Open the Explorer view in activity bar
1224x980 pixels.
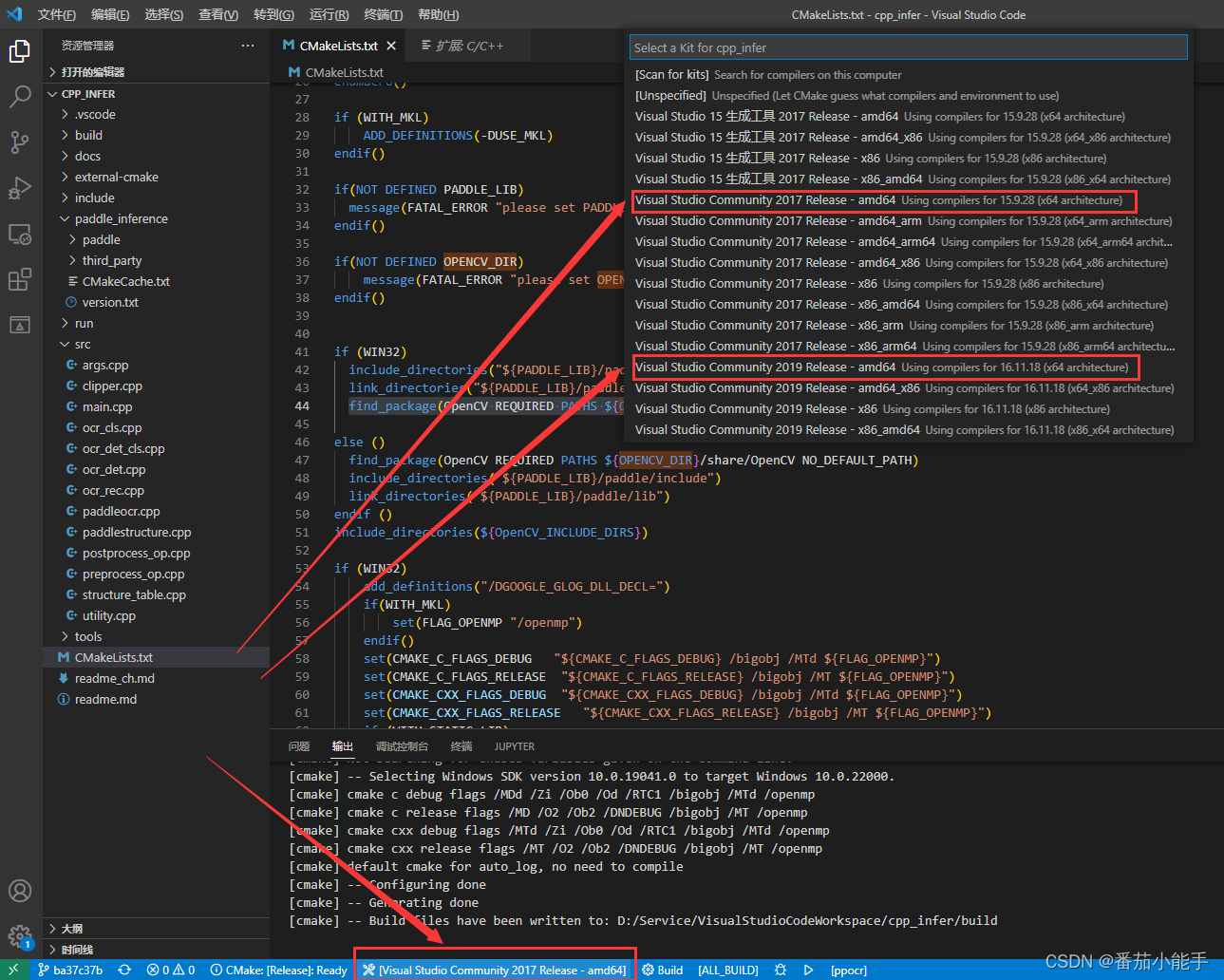coord(20,50)
